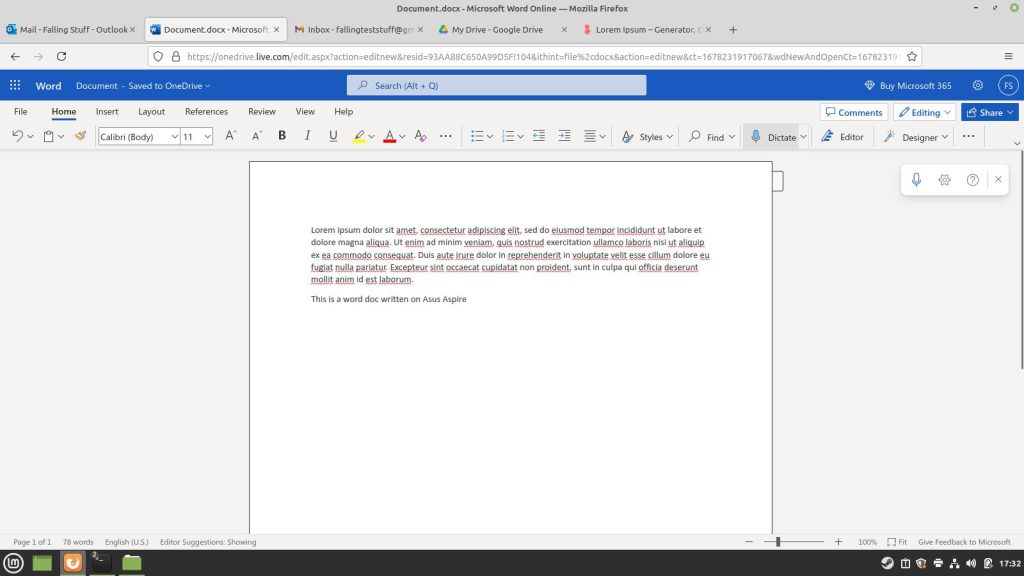Click the Share button
Screen dimensions: 1024x576
(x=986, y=112)
